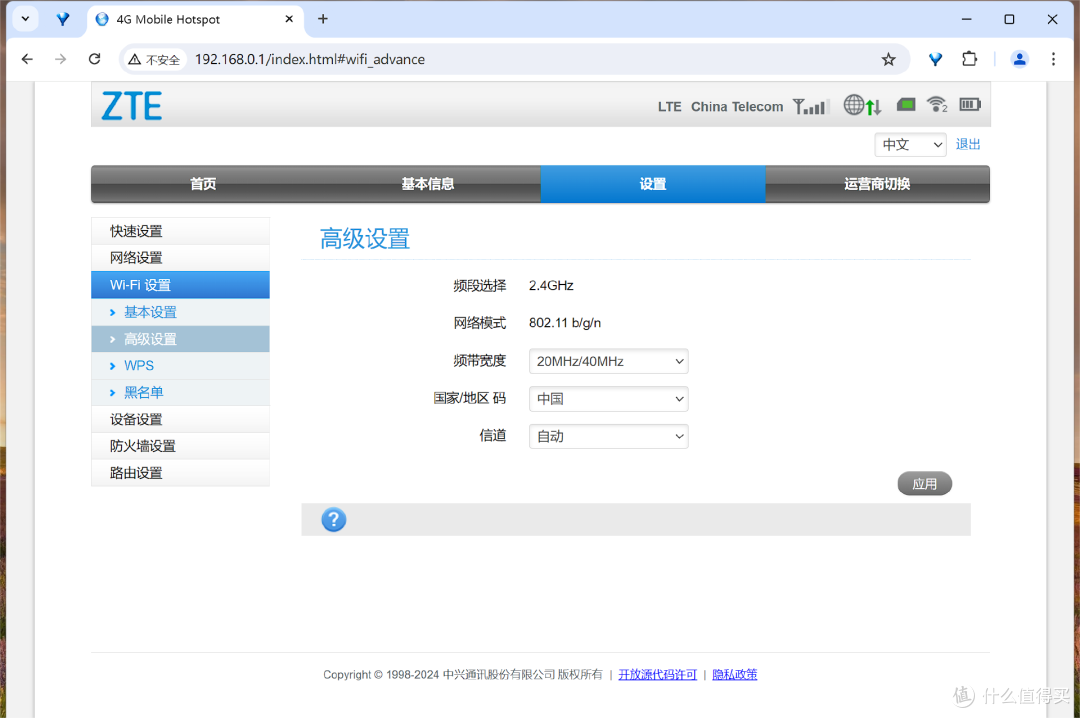The image size is (1080, 718).
Task: Open the 开放源代码许可 link
Action: [x=657, y=675]
